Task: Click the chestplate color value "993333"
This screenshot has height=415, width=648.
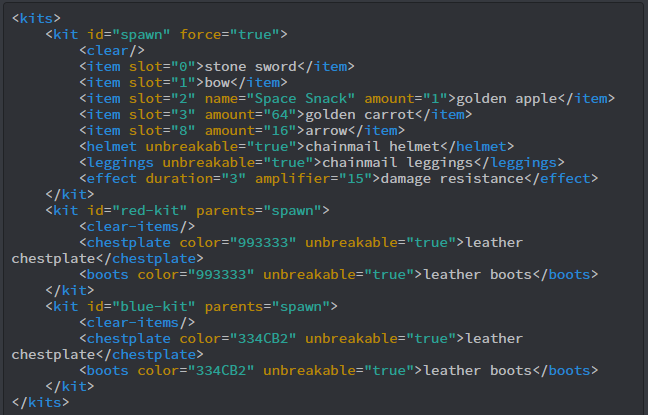Action: [263, 243]
